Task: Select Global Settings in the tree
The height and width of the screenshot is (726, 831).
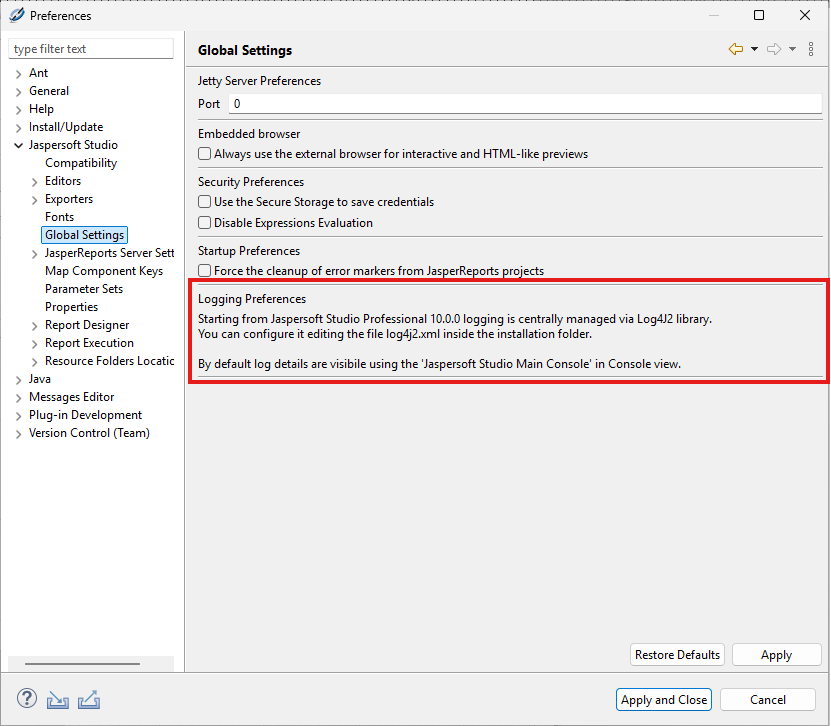Action: [84, 235]
